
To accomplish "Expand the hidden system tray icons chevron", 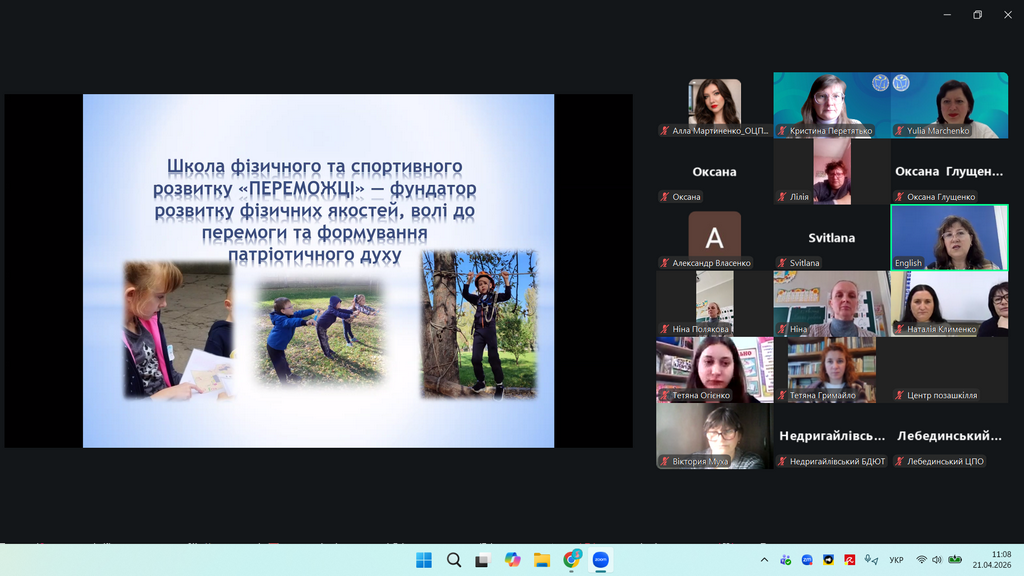I will pyautogui.click(x=764, y=560).
